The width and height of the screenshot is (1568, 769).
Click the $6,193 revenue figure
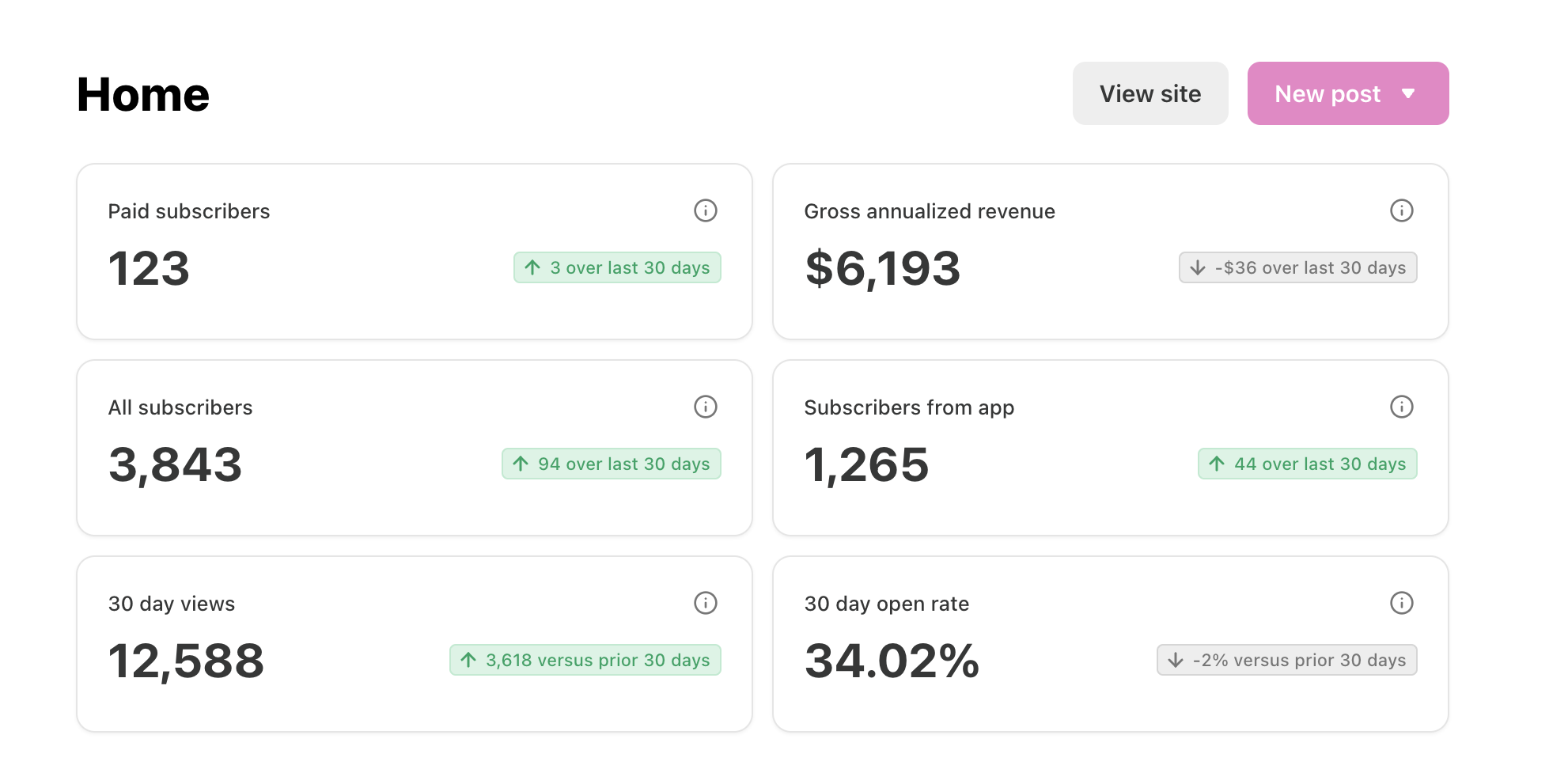click(882, 268)
